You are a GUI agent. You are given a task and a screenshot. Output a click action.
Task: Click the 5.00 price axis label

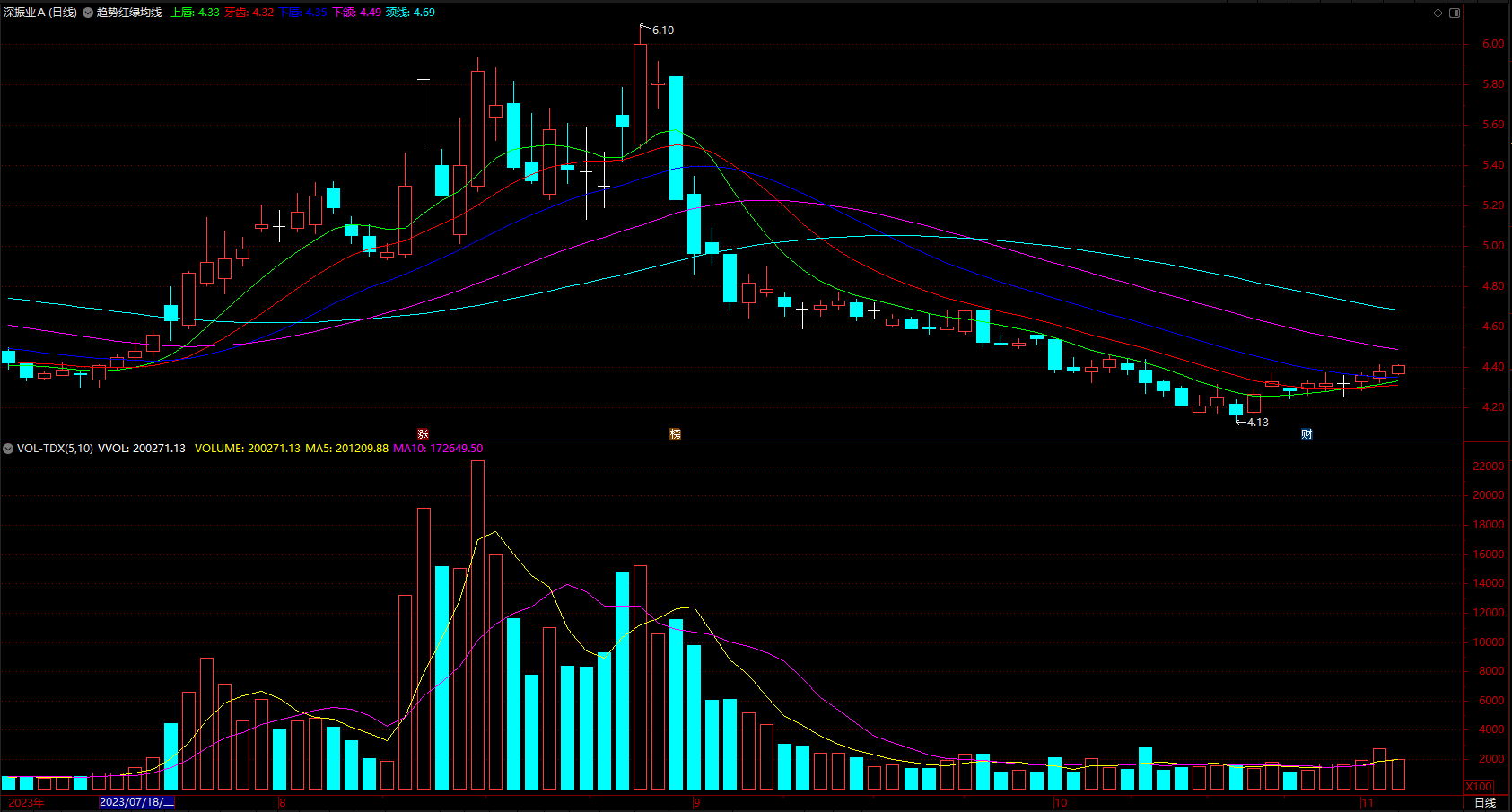[1493, 246]
